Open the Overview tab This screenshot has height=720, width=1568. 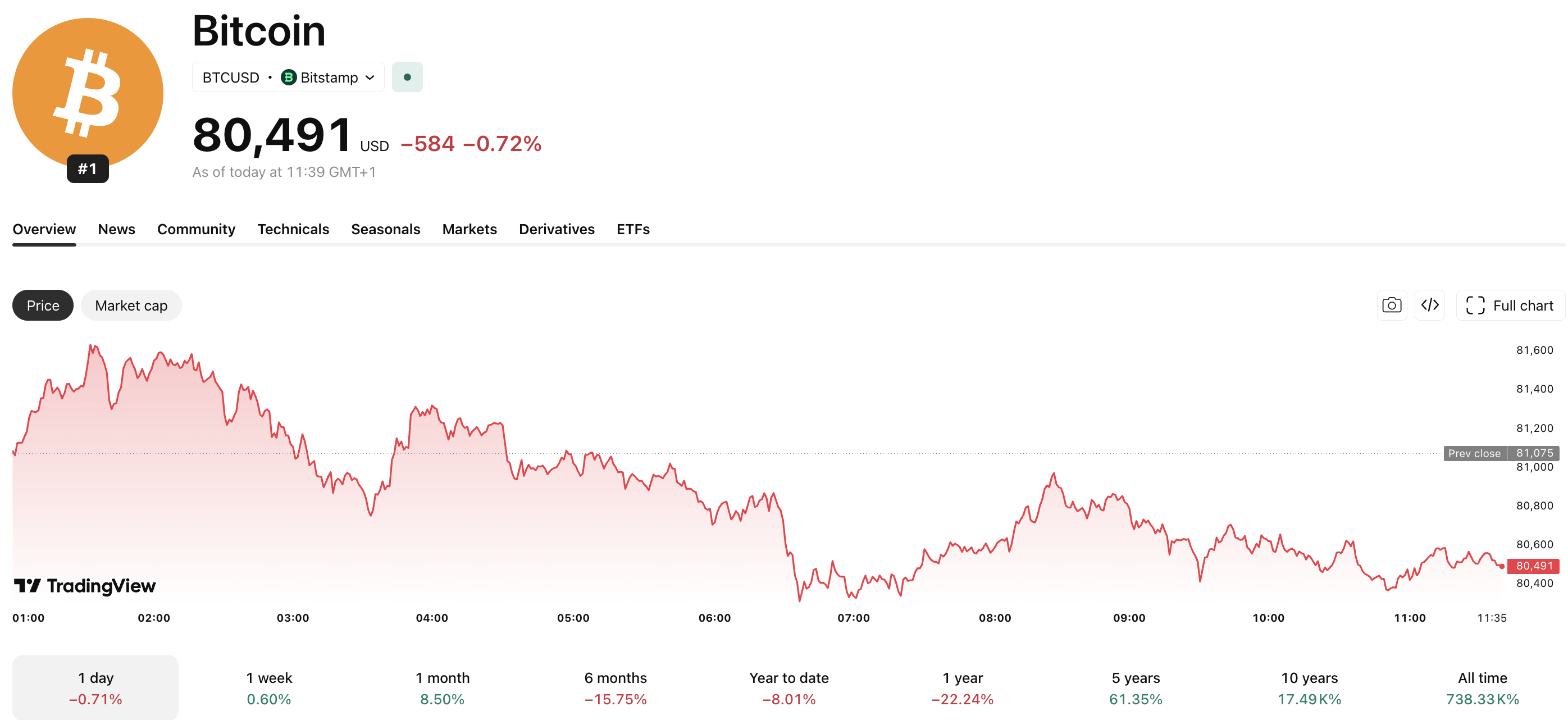pyautogui.click(x=44, y=230)
